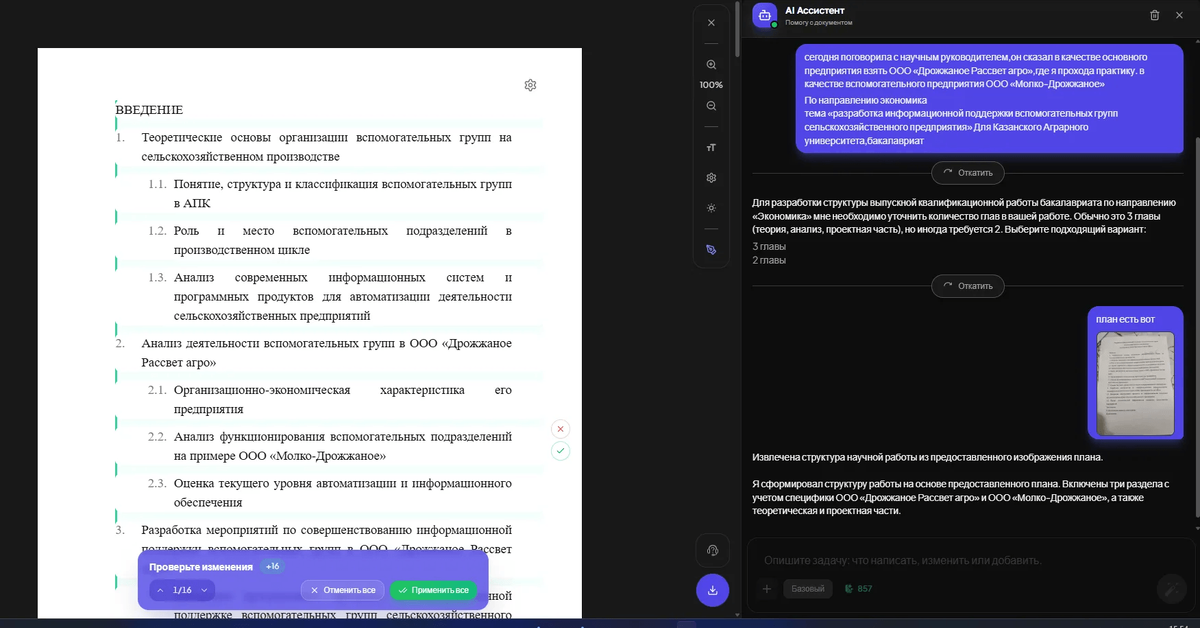Viewport: 1200px width, 628px height.
Task: Click the ВВЕДЕНИЕ heading
Action: pos(149,110)
